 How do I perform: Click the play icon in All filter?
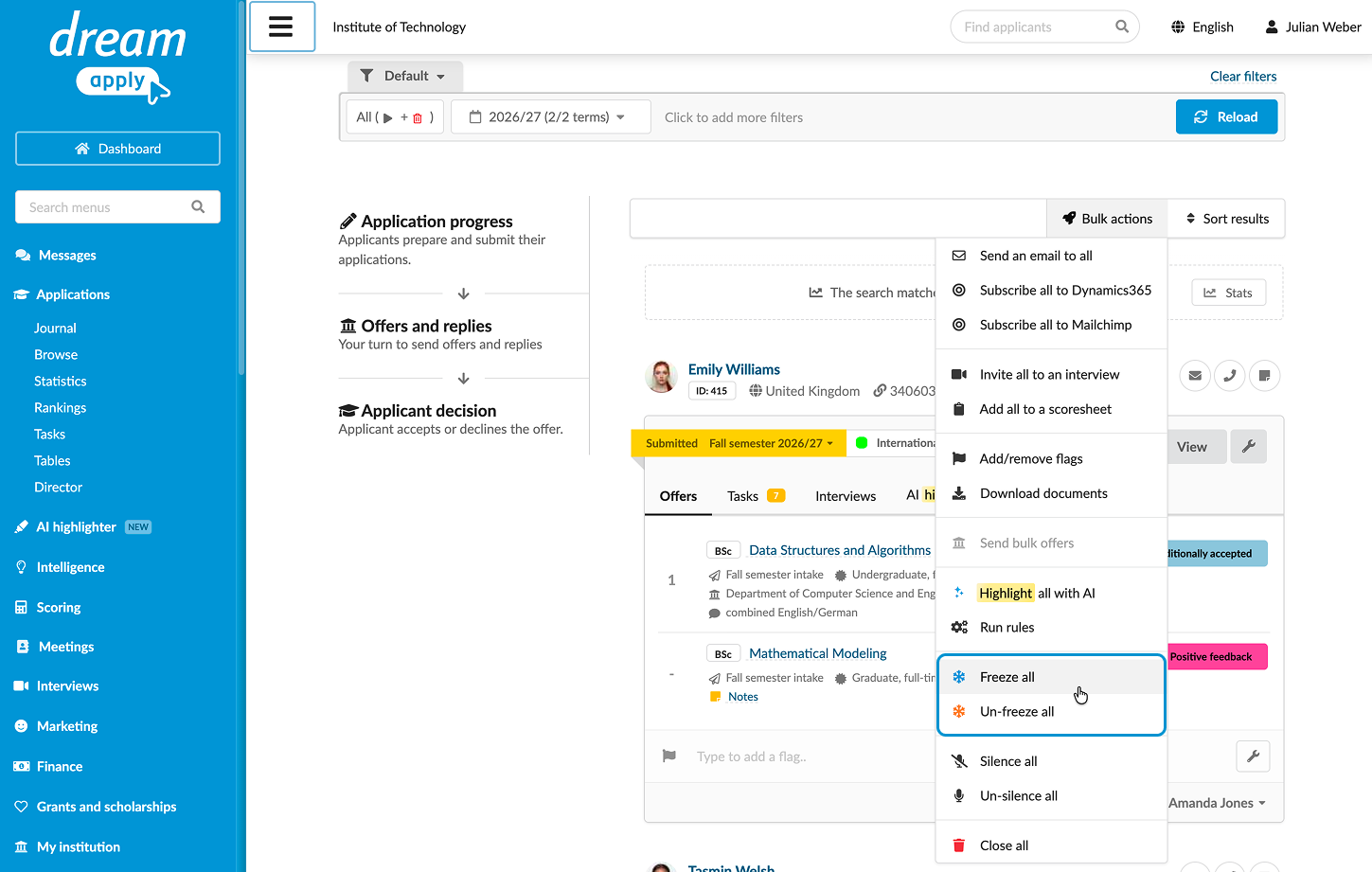coord(387,118)
